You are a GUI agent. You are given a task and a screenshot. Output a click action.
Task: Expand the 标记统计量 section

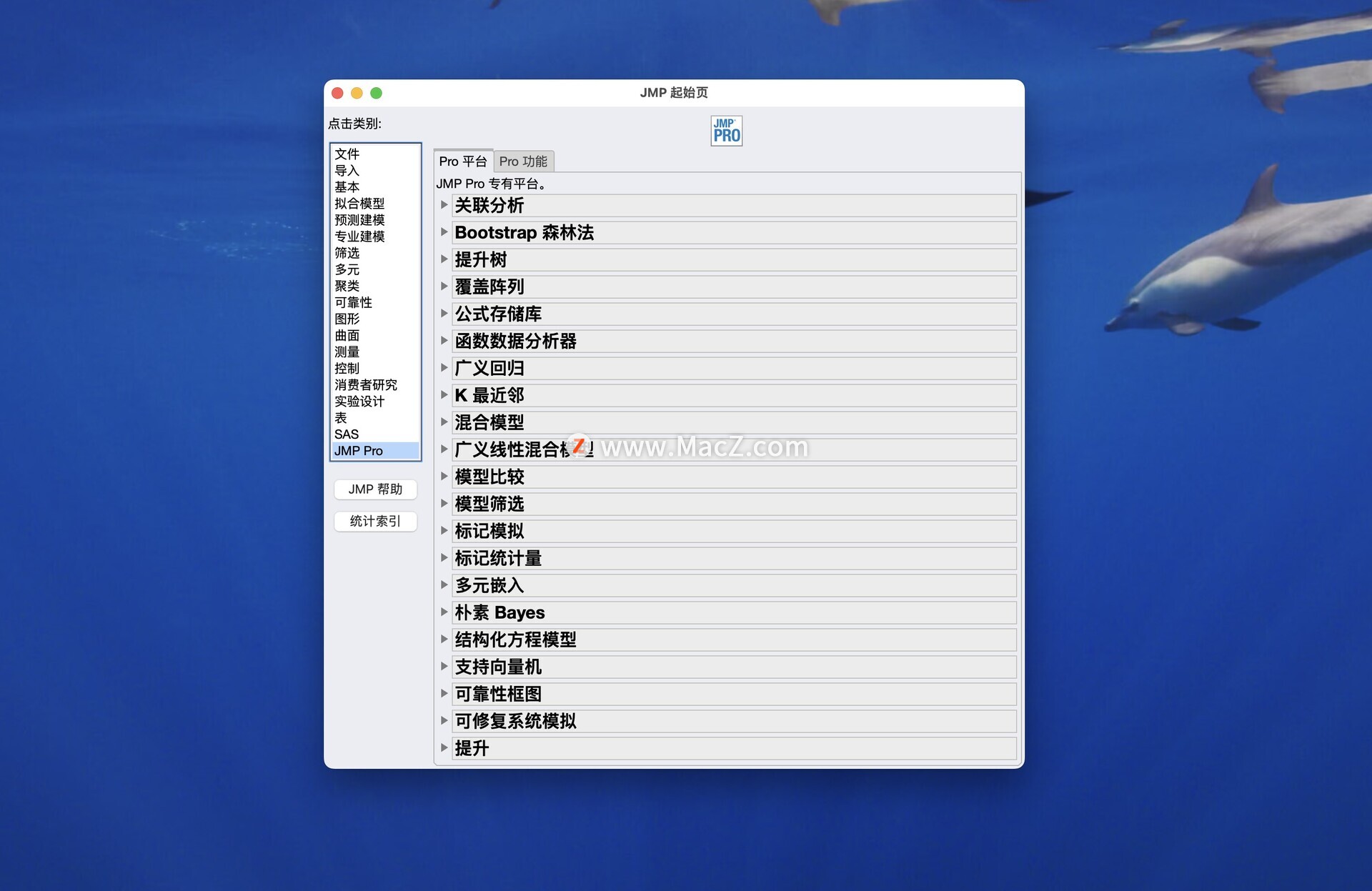click(x=444, y=558)
